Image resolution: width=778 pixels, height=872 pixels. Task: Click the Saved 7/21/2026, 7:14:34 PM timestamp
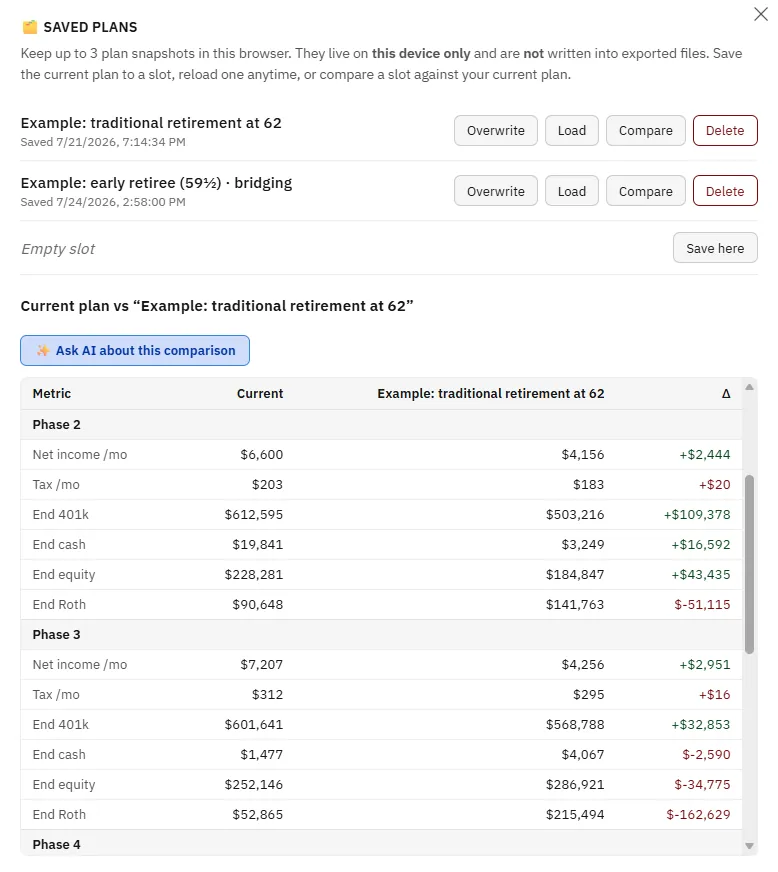[x=103, y=142]
